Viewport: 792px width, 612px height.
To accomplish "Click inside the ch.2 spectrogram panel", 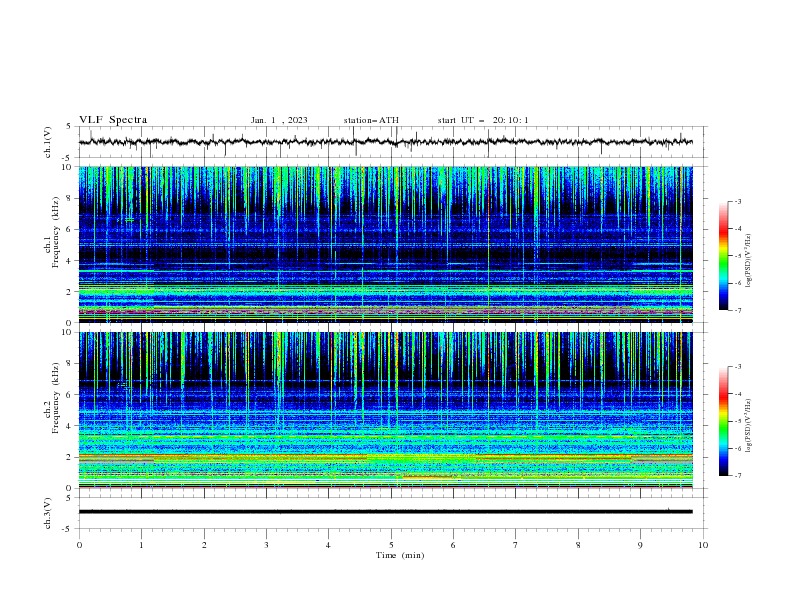I will 385,410.
